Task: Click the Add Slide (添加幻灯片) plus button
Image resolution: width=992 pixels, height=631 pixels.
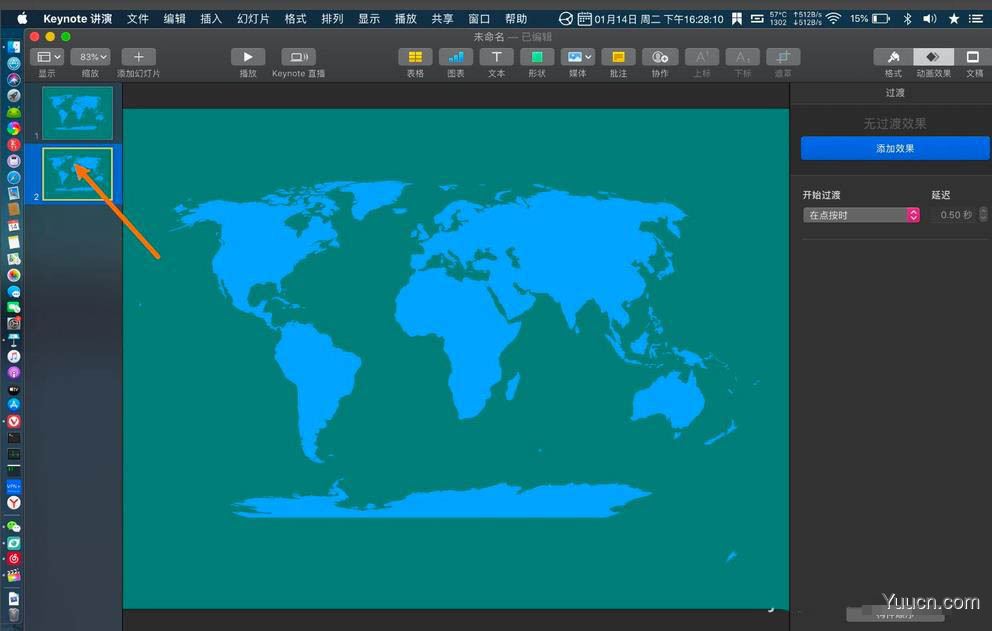Action: point(139,57)
